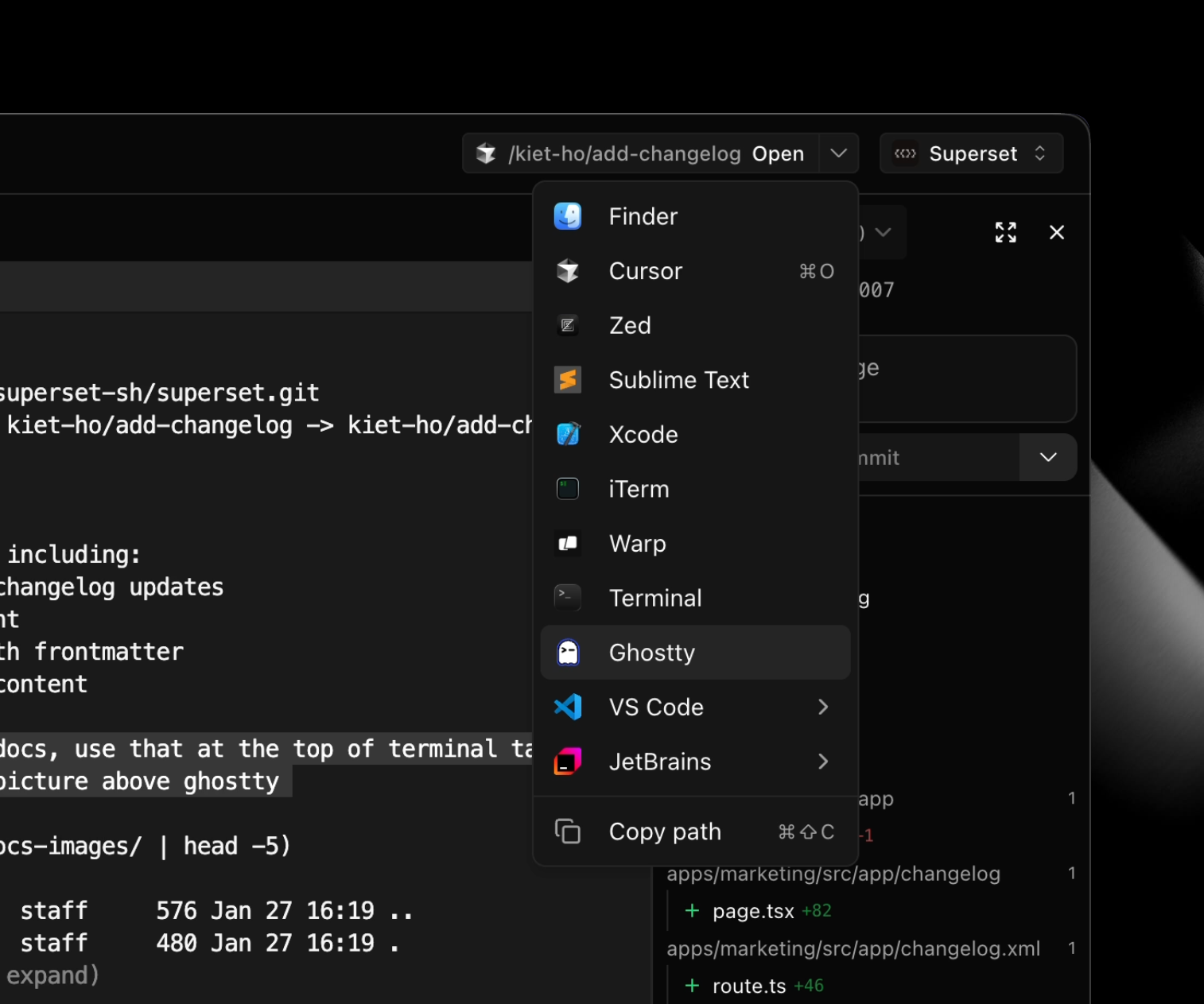The height and width of the screenshot is (1004, 1204).
Task: Open the commit options dropdown chevron
Action: [x=1047, y=457]
